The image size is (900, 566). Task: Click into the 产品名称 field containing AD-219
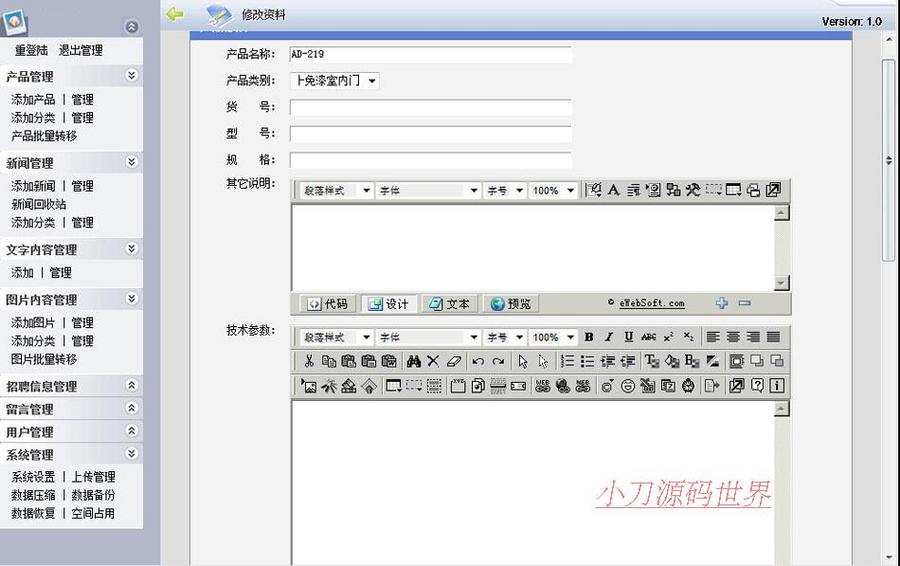430,55
